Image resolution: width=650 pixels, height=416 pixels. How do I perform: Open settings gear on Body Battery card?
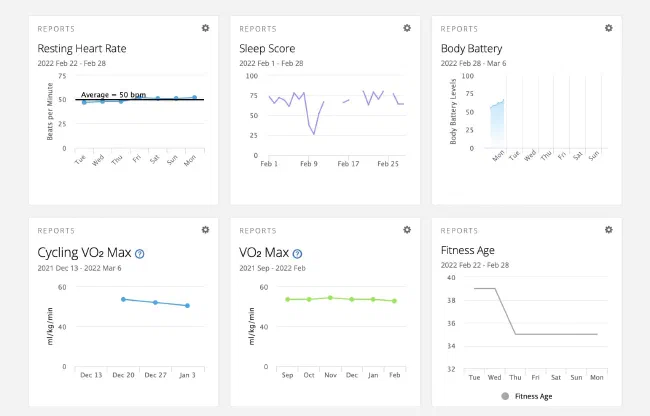(609, 28)
